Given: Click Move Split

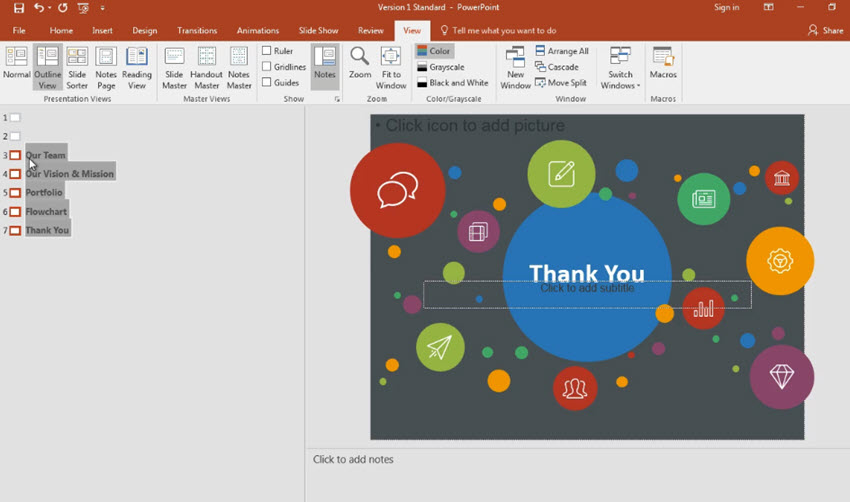Looking at the screenshot, I should coord(561,82).
